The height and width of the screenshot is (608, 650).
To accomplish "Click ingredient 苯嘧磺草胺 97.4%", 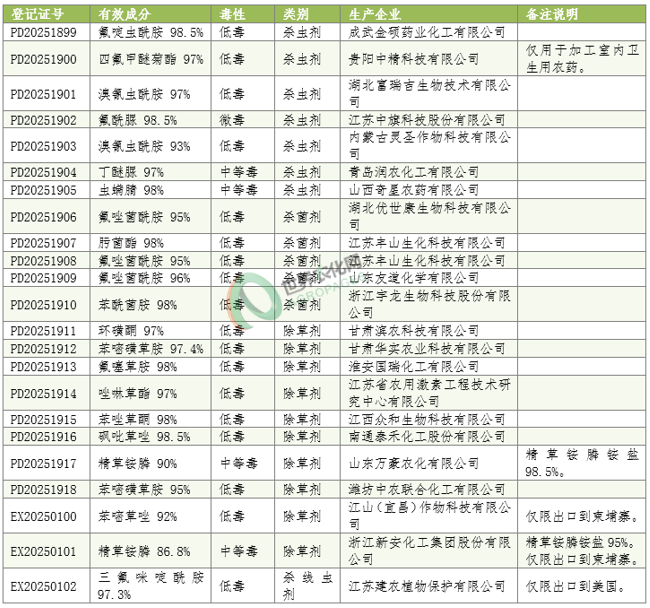I will 151,349.
